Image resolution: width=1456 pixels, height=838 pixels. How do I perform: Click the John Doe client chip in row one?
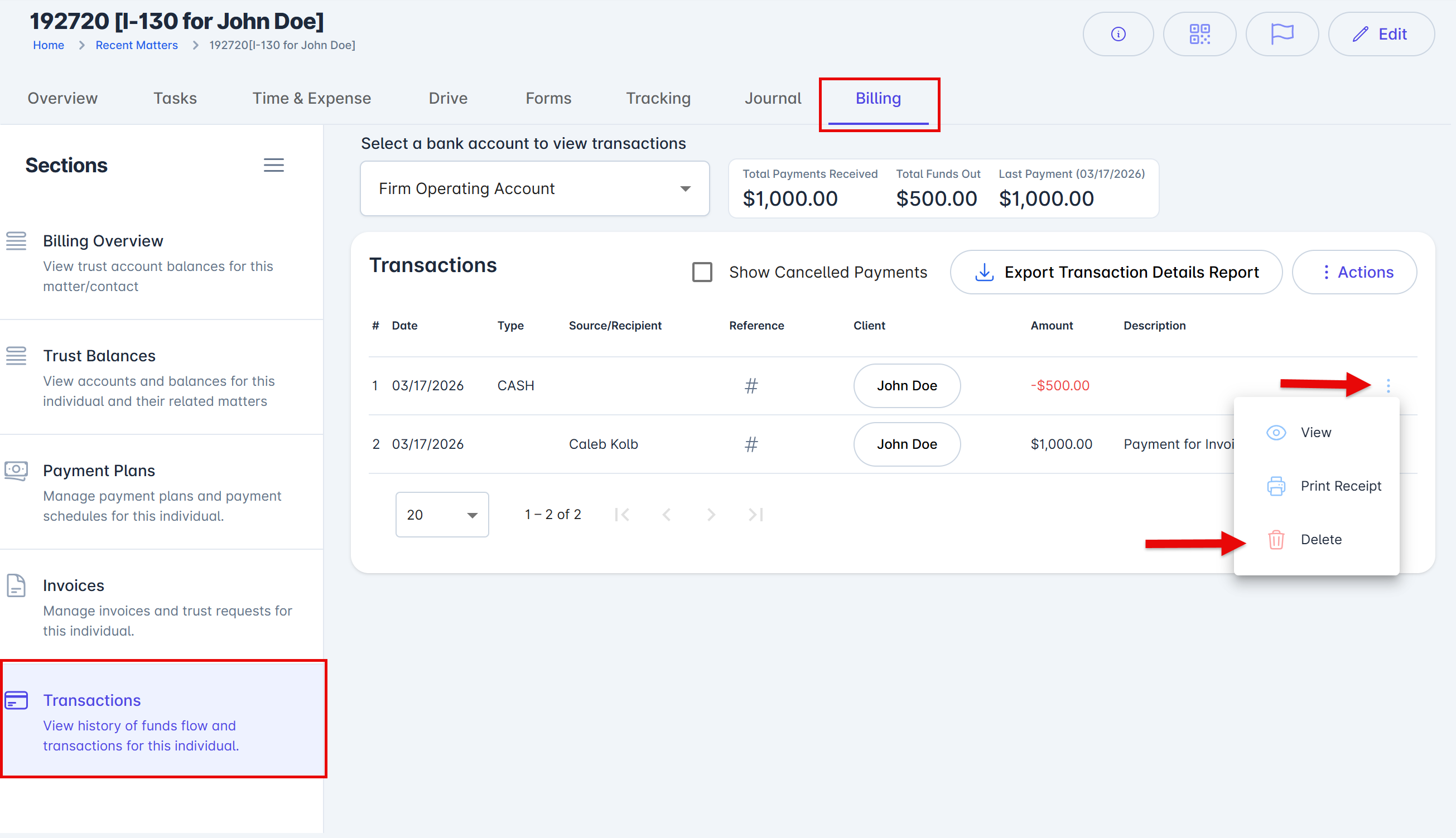tap(906, 386)
